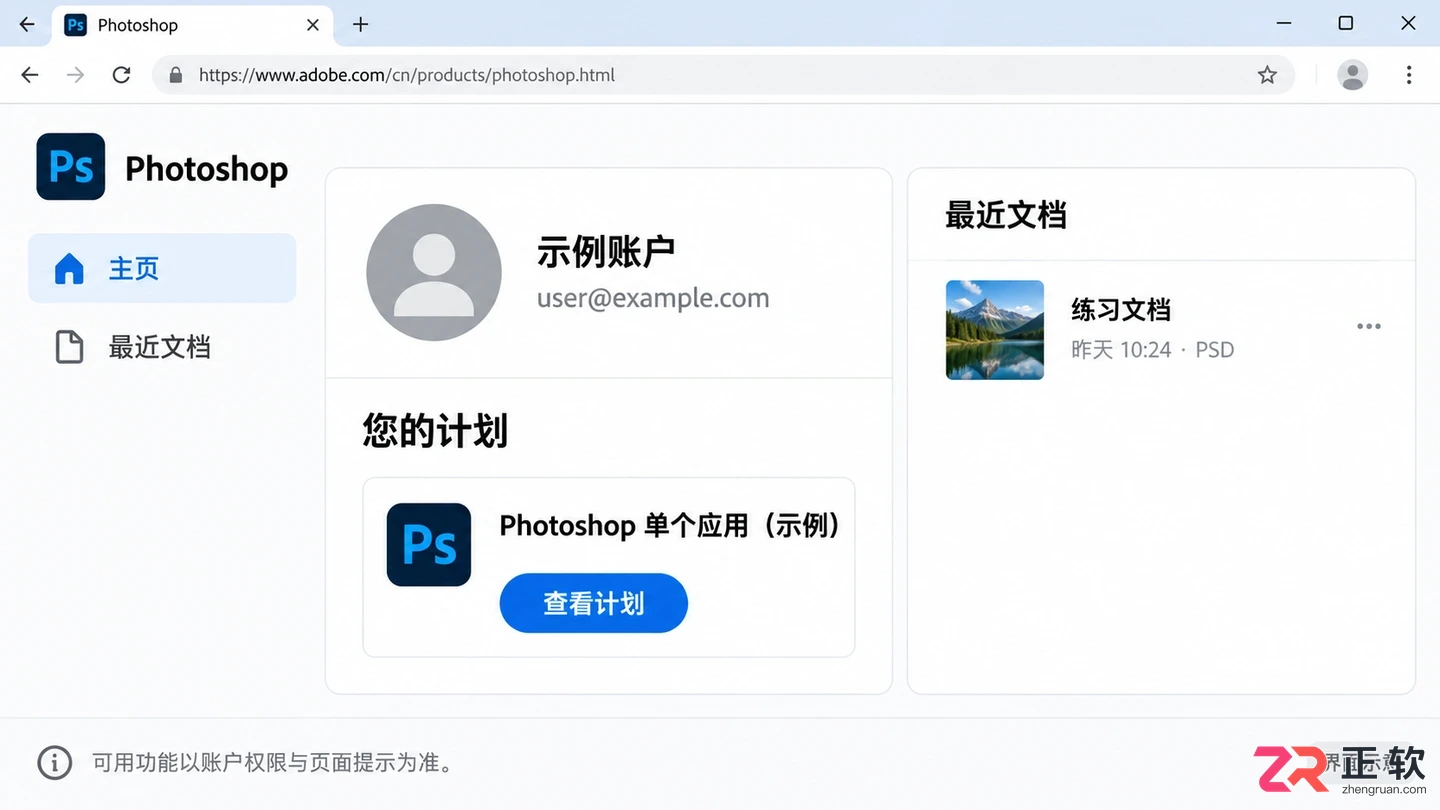The width and height of the screenshot is (1440, 810).
Task: Click the 最近文档 panel heading
Action: [x=1006, y=215]
